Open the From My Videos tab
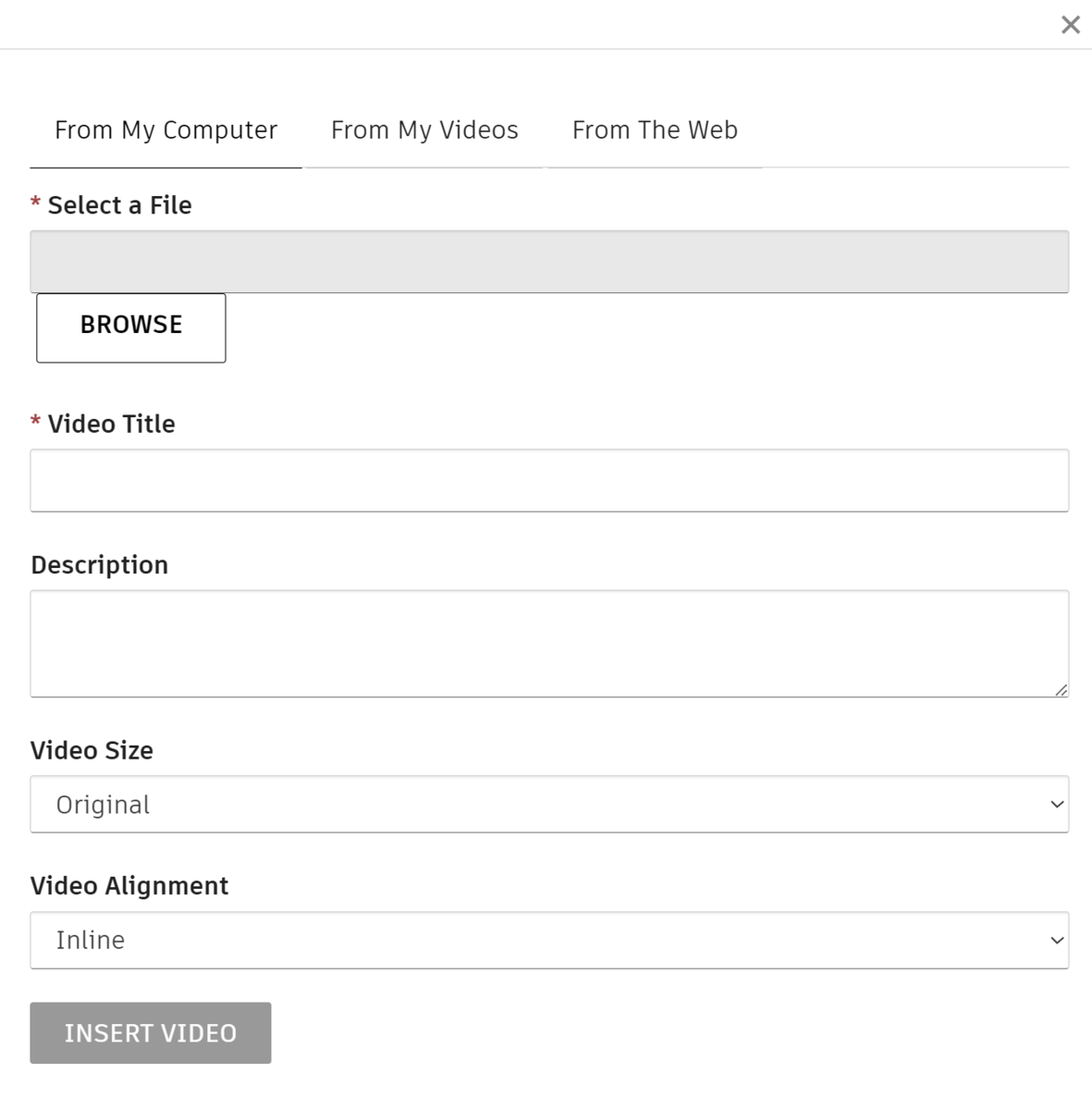This screenshot has height=1110, width=1092. pyautogui.click(x=424, y=130)
